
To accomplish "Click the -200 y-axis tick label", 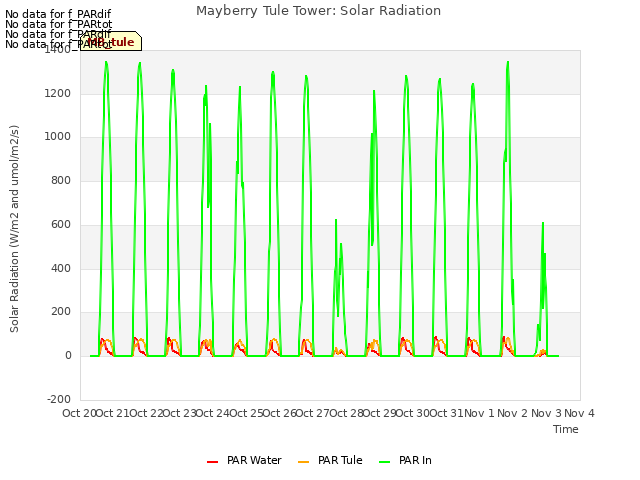I will 59,399.
